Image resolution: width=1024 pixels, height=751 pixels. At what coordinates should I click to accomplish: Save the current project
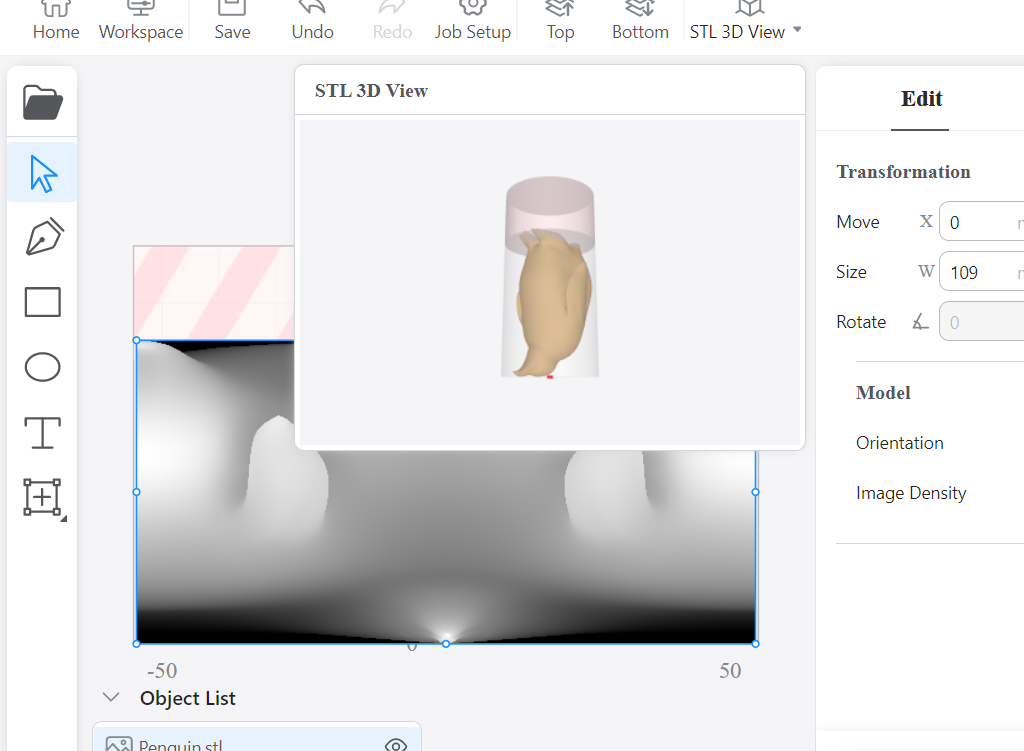point(232,22)
